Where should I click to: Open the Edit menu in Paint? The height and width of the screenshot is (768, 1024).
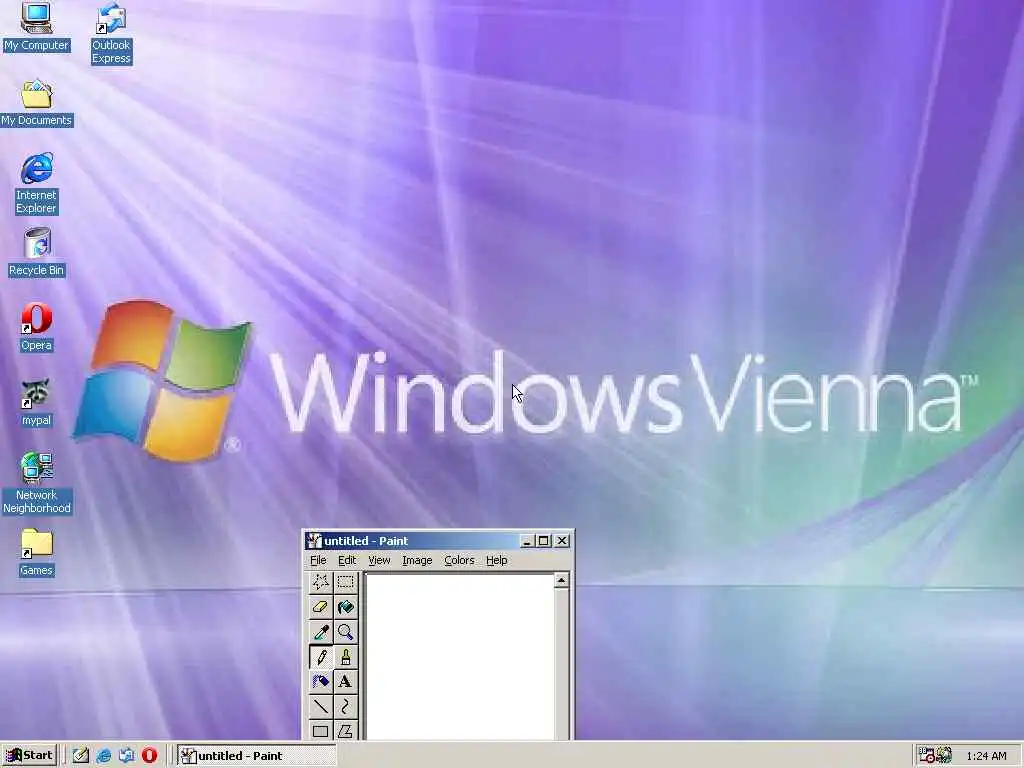click(x=347, y=560)
